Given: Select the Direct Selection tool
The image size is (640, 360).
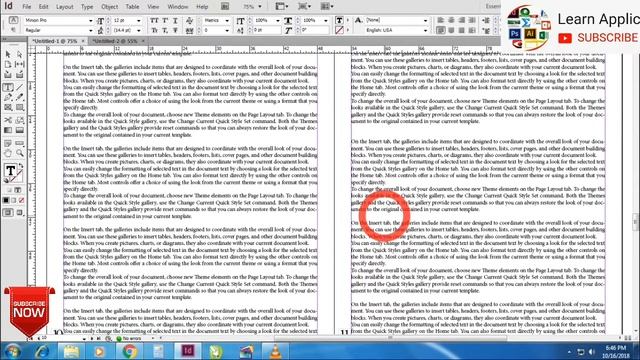Looking at the screenshot, I should (19, 54).
